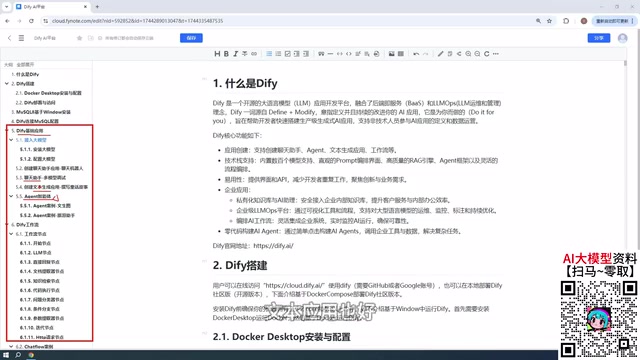This screenshot has width=640, height=360.
Task: Insert a blockquote using the quote icon
Action: [321, 54]
